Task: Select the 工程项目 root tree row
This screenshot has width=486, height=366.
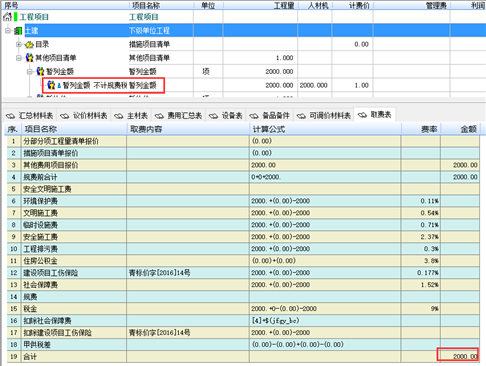Action: point(243,17)
